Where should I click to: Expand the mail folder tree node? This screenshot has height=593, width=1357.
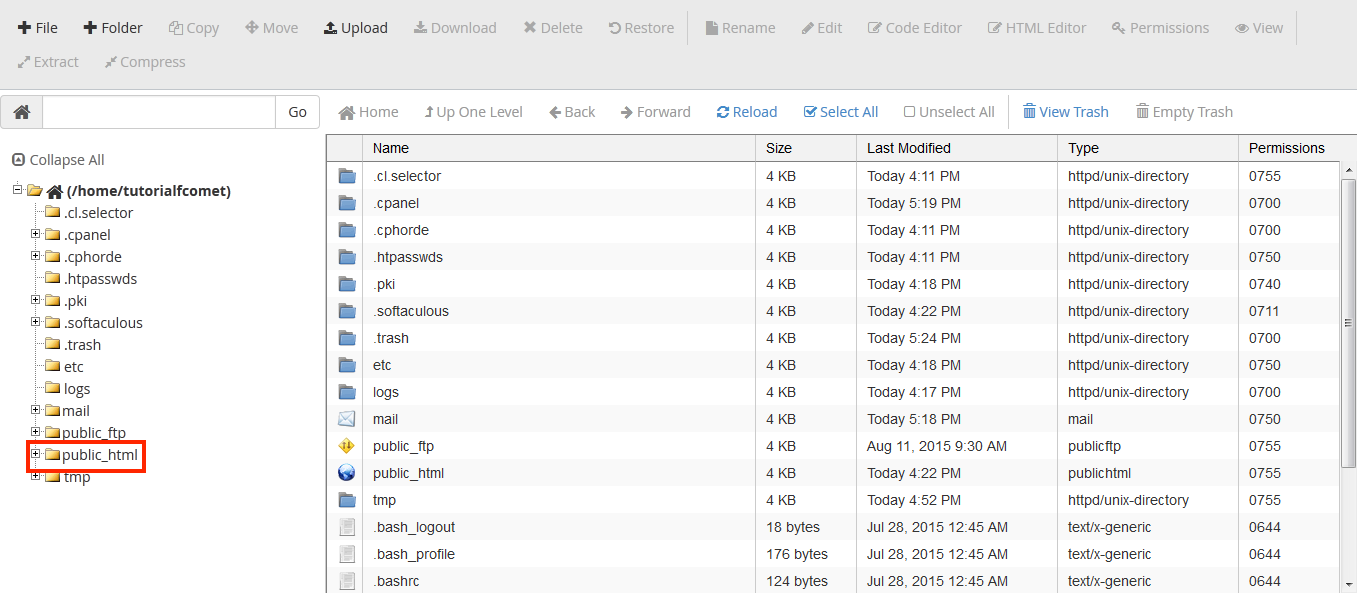(x=36, y=411)
